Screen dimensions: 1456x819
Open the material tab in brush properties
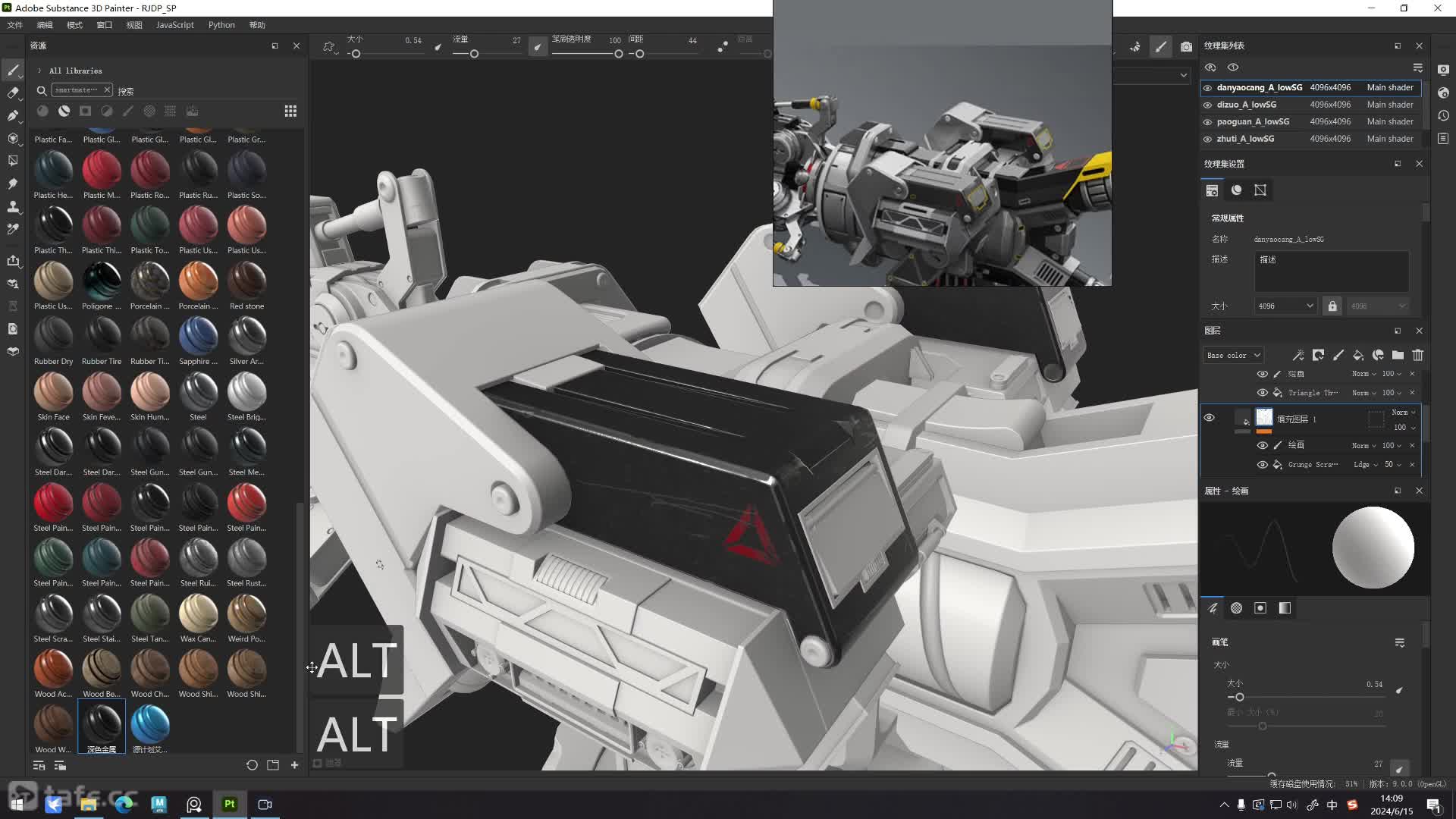pyautogui.click(x=1285, y=608)
